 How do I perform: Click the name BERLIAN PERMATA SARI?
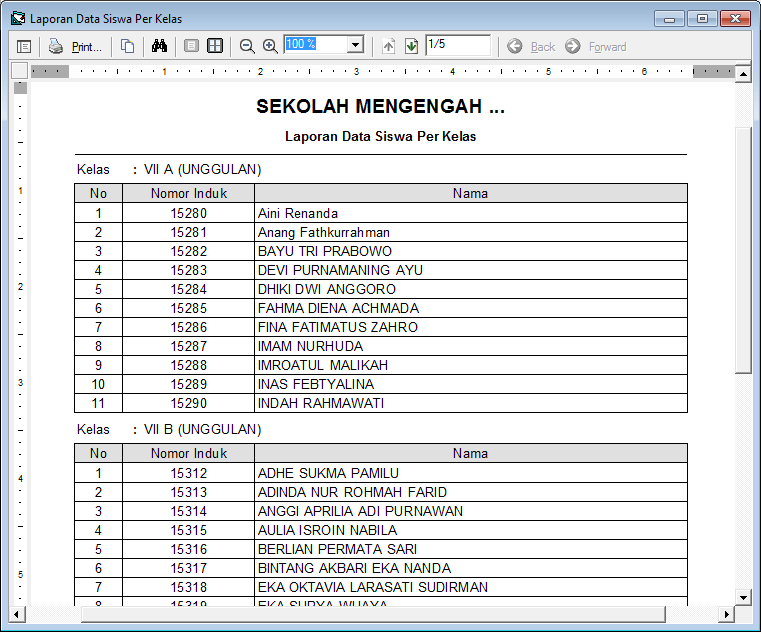pyautogui.click(x=337, y=549)
